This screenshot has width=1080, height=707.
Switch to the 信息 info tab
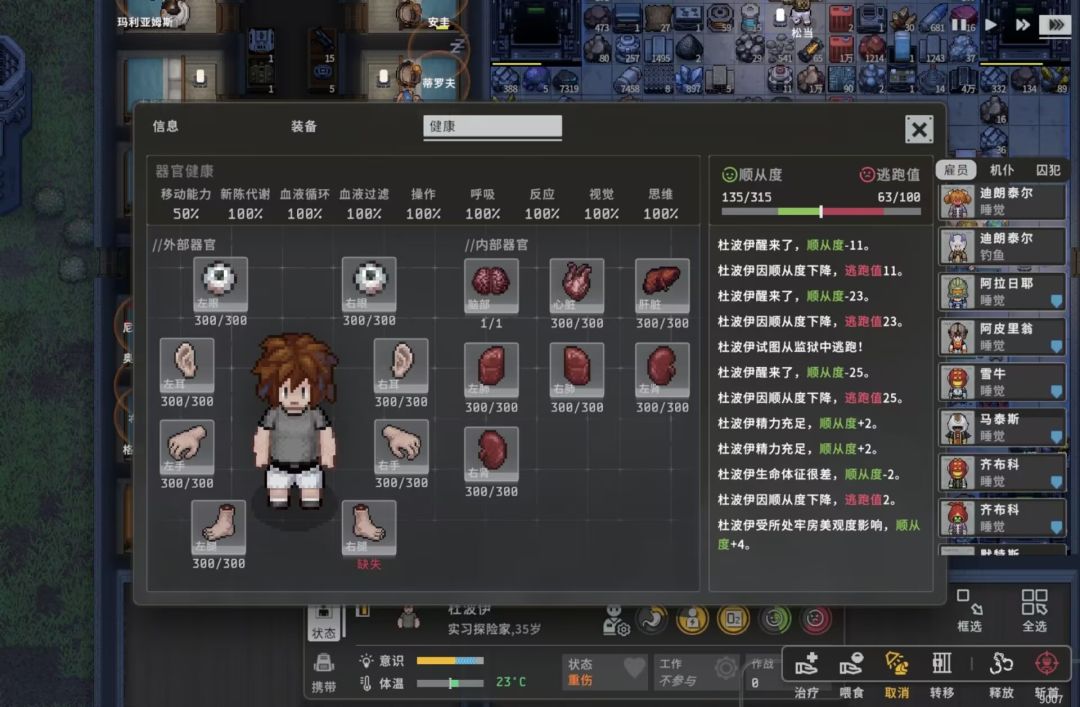pyautogui.click(x=165, y=126)
